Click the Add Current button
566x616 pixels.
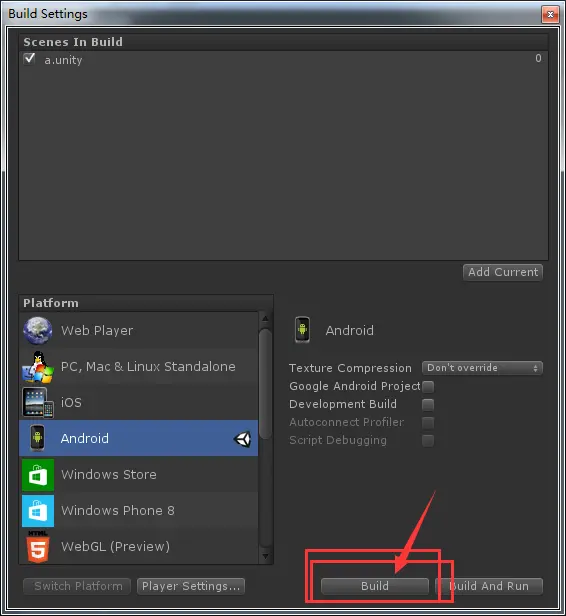(503, 272)
